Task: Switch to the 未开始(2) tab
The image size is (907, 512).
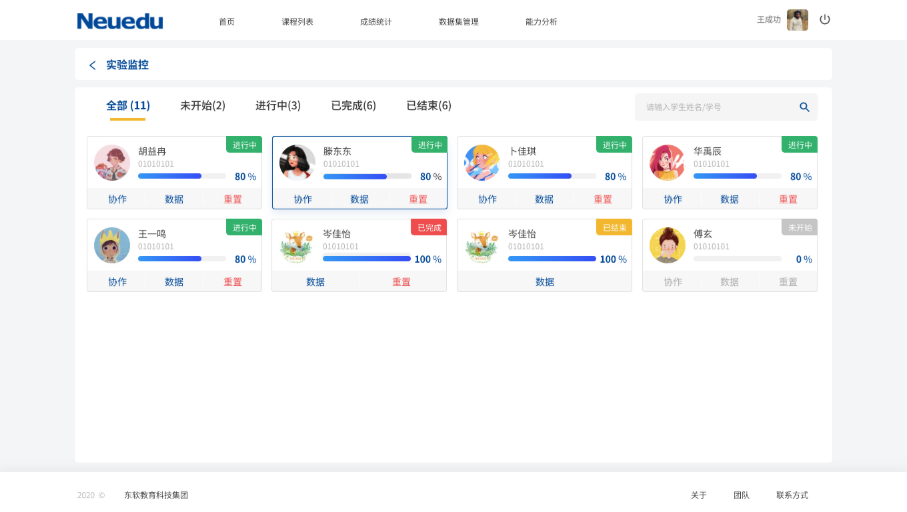Action: click(202, 106)
